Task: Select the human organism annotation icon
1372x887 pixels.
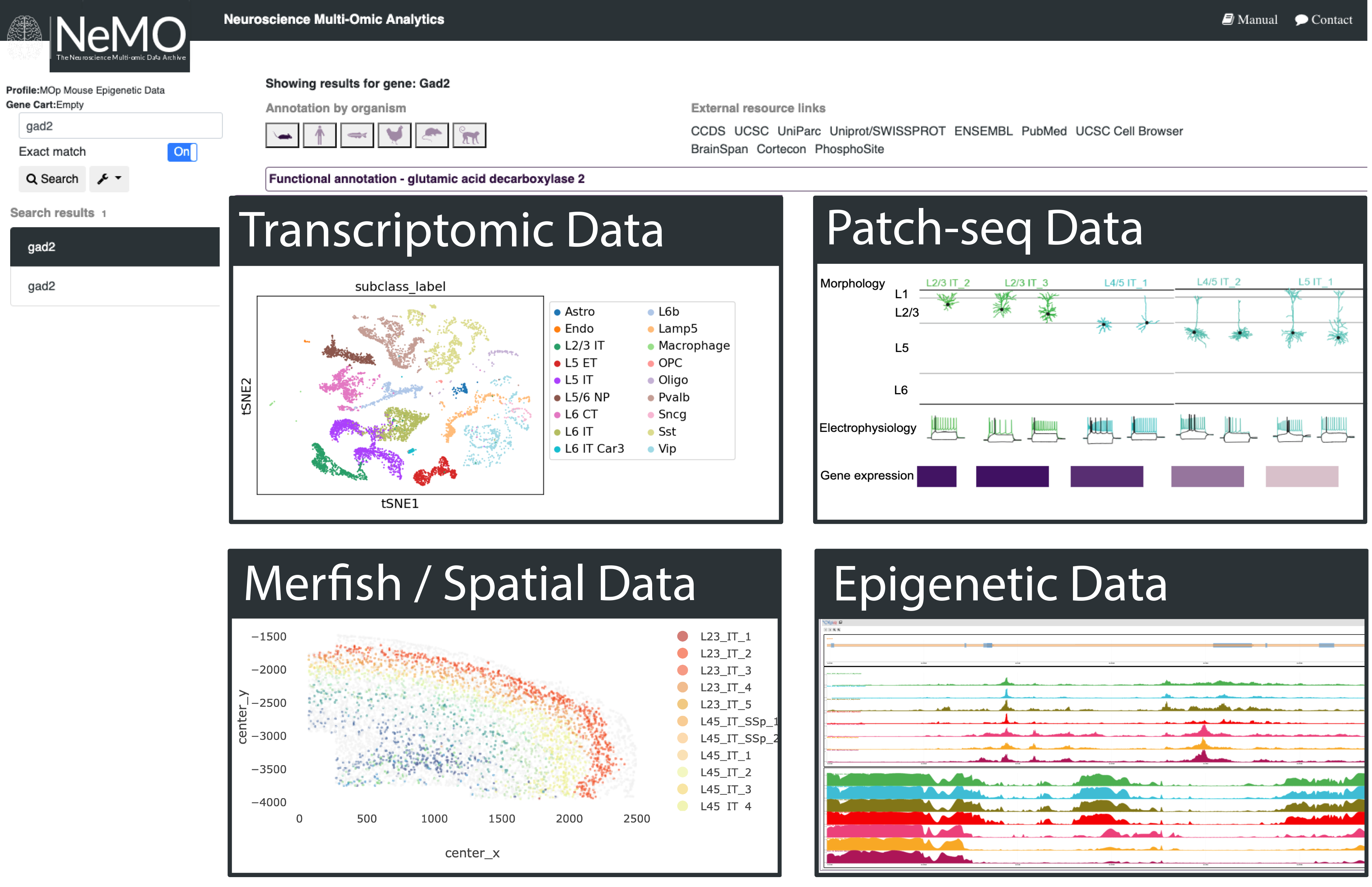Action: pos(319,135)
